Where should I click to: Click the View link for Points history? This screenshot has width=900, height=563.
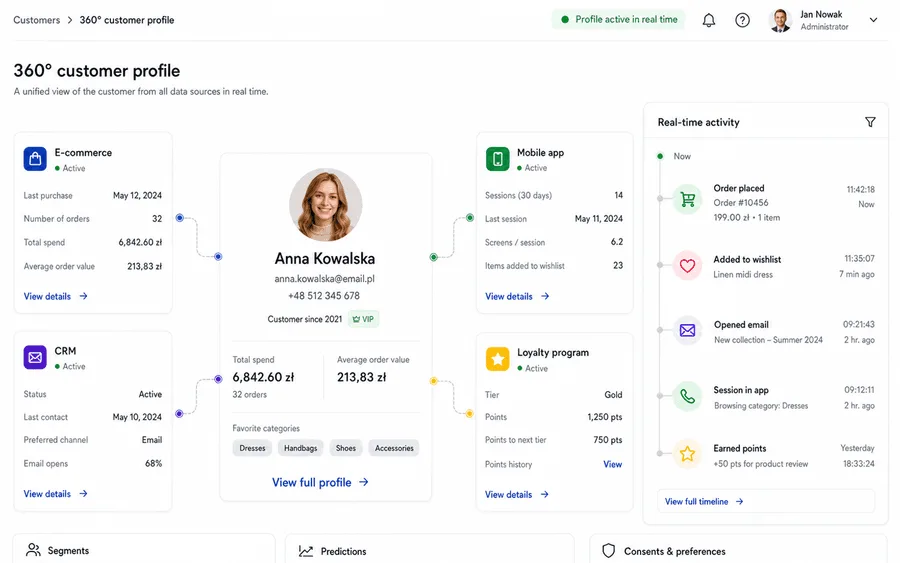click(612, 464)
